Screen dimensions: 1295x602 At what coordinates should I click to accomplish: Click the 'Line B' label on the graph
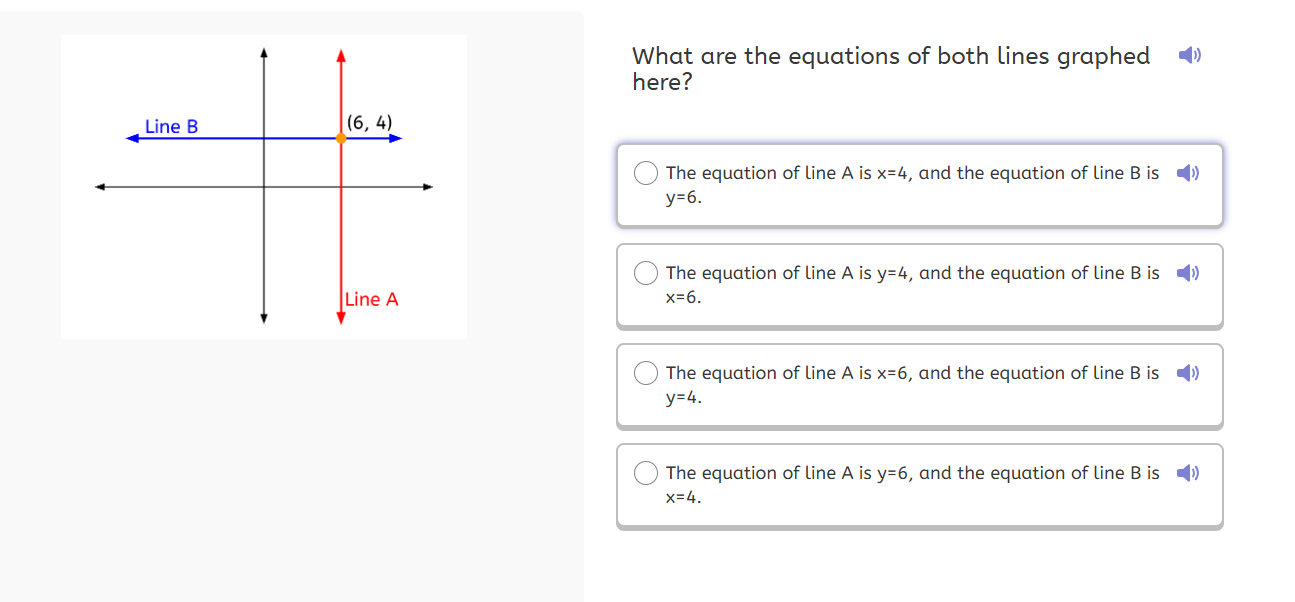tap(172, 126)
